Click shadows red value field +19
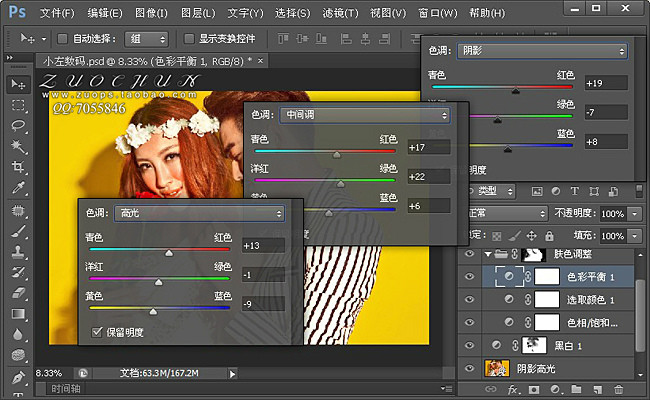Image resolution: width=650 pixels, height=400 pixels. [606, 83]
